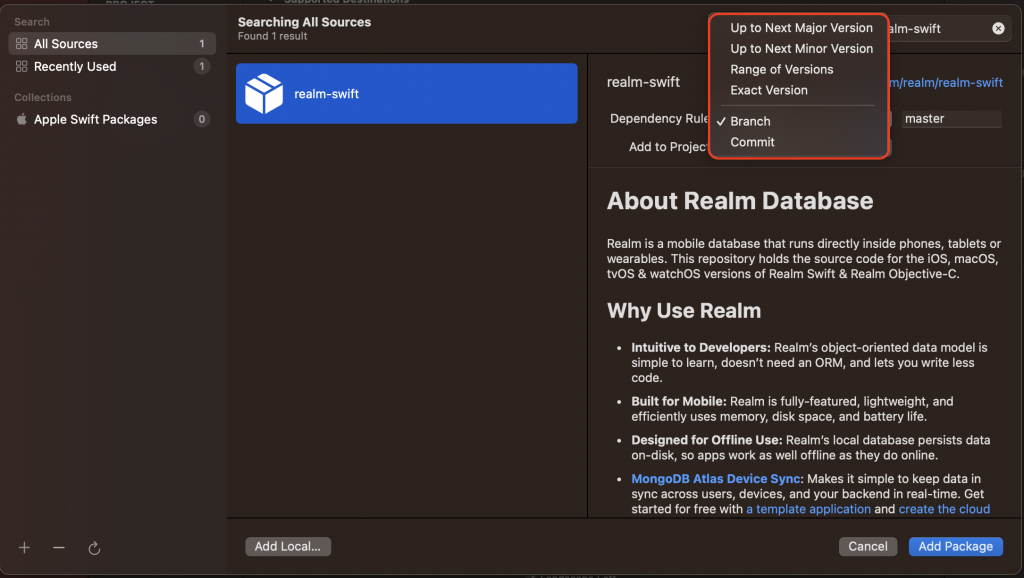This screenshot has width=1024, height=578.
Task: Click the All Sources grid icon
Action: click(22, 44)
